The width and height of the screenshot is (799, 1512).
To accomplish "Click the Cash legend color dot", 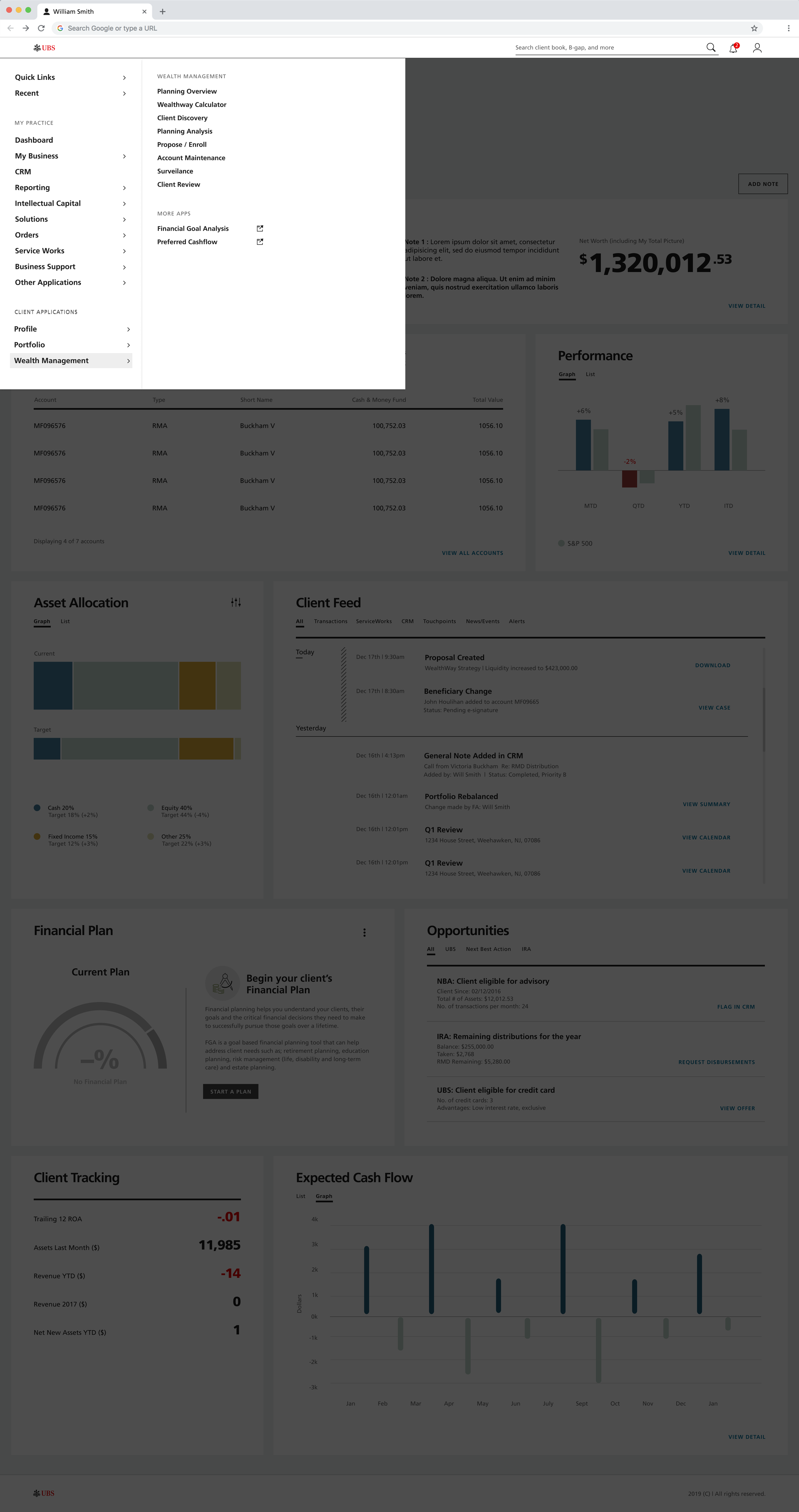I will tap(37, 808).
